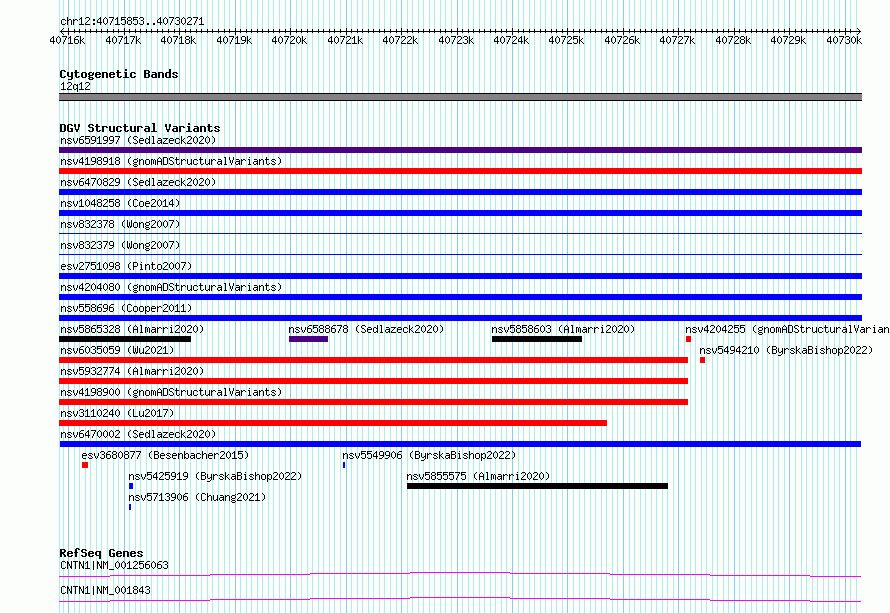Open the nsv5713906 (Chuang2021) label
890x613 pixels.
[197, 497]
